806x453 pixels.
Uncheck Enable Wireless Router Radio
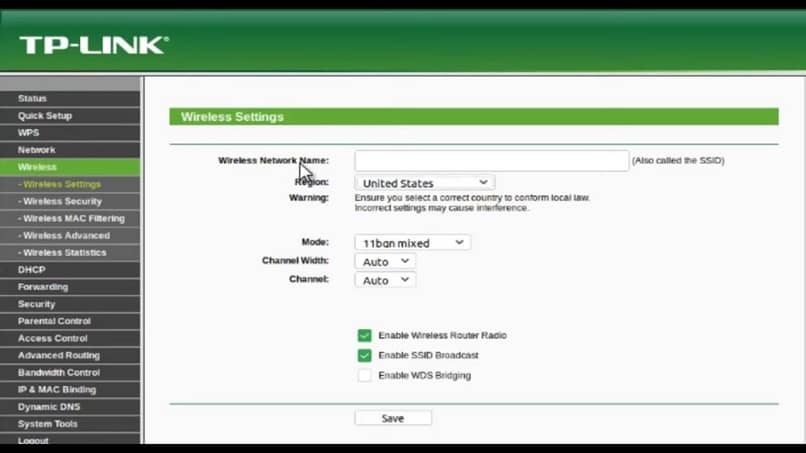(364, 336)
